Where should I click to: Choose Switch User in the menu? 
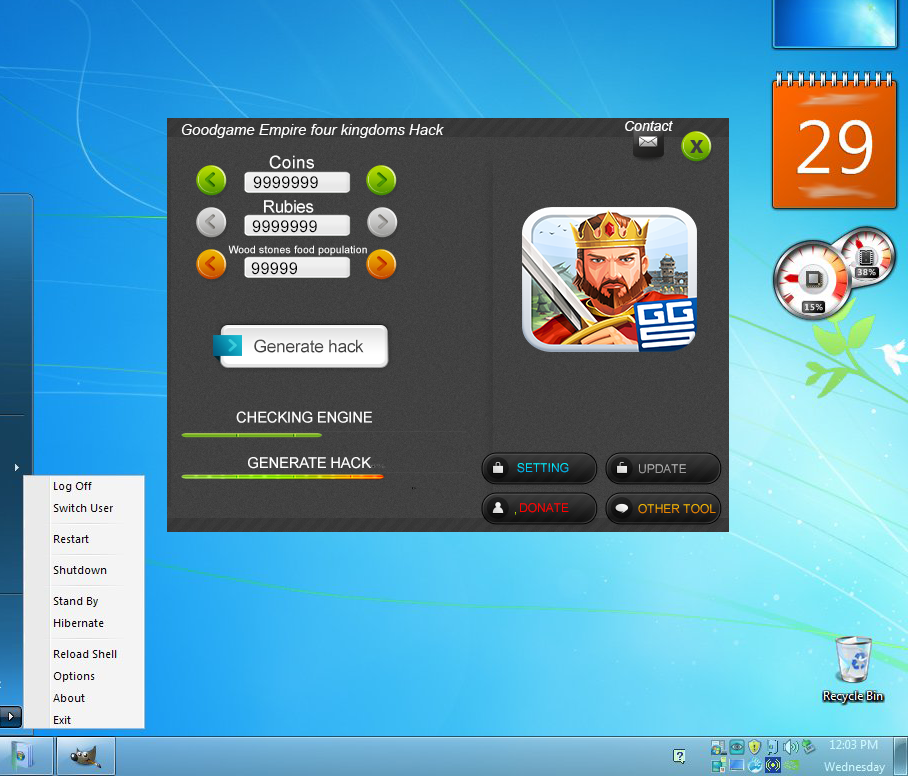pyautogui.click(x=83, y=508)
